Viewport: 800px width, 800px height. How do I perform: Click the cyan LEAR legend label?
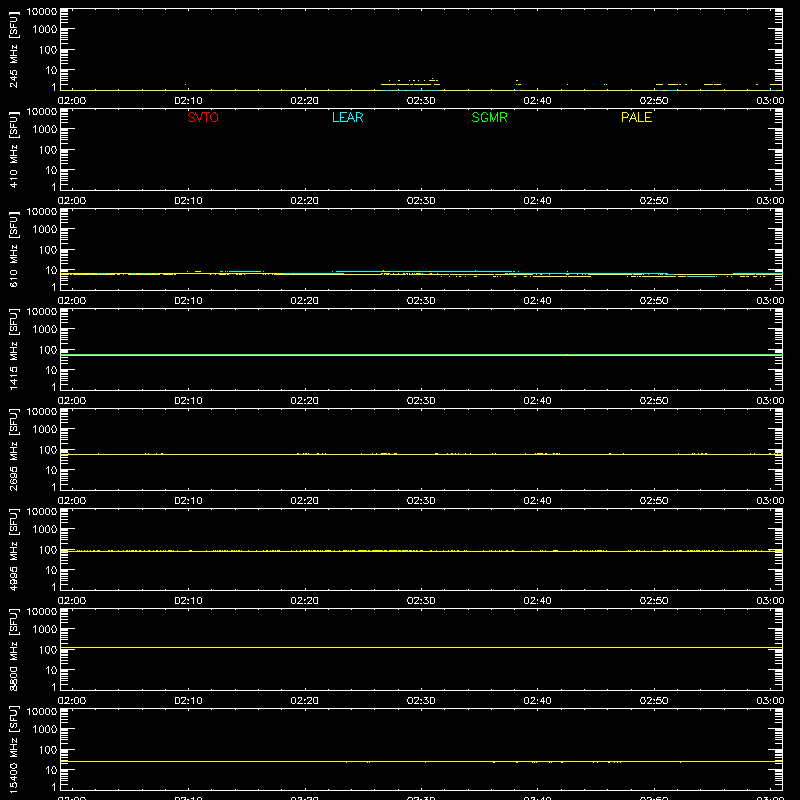click(x=347, y=117)
